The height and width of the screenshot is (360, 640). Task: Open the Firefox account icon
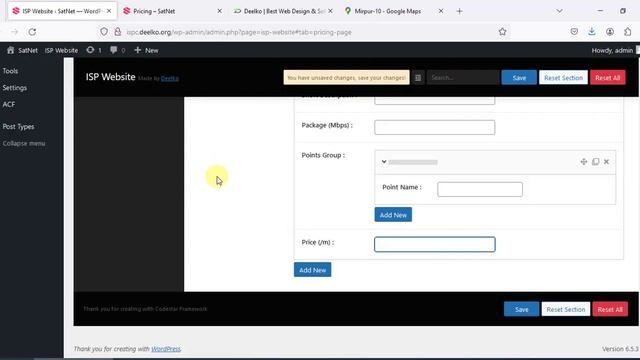610,31
